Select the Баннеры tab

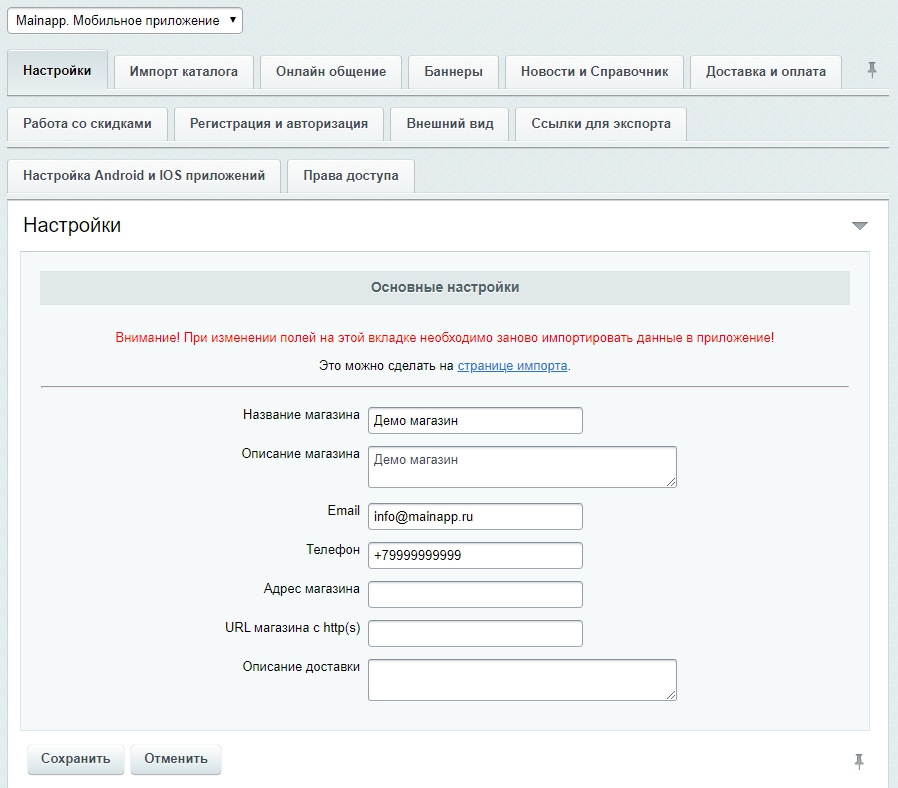(453, 72)
